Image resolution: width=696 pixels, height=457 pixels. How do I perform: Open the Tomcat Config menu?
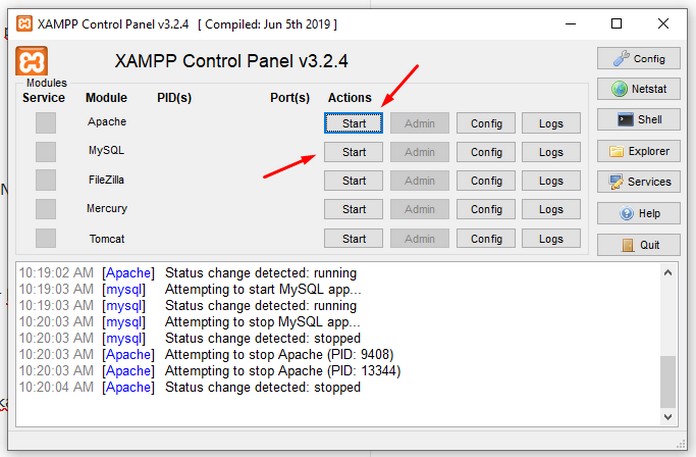(x=486, y=238)
